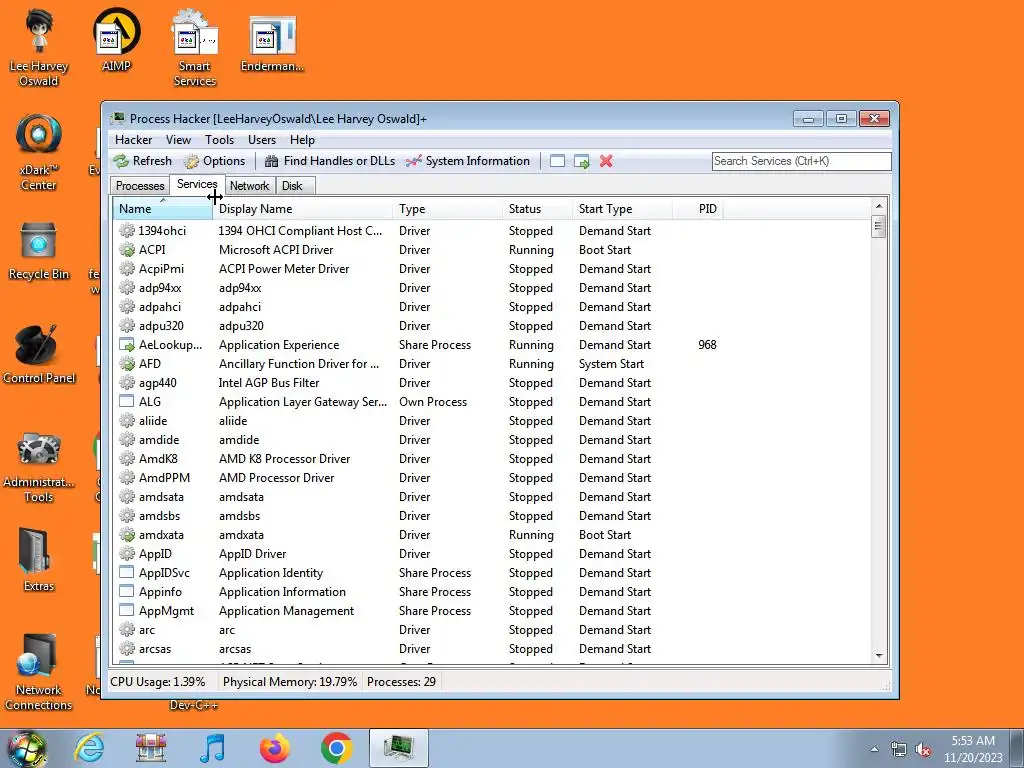The width and height of the screenshot is (1024, 768).
Task: Sort by the PID column header
Action: (697, 209)
